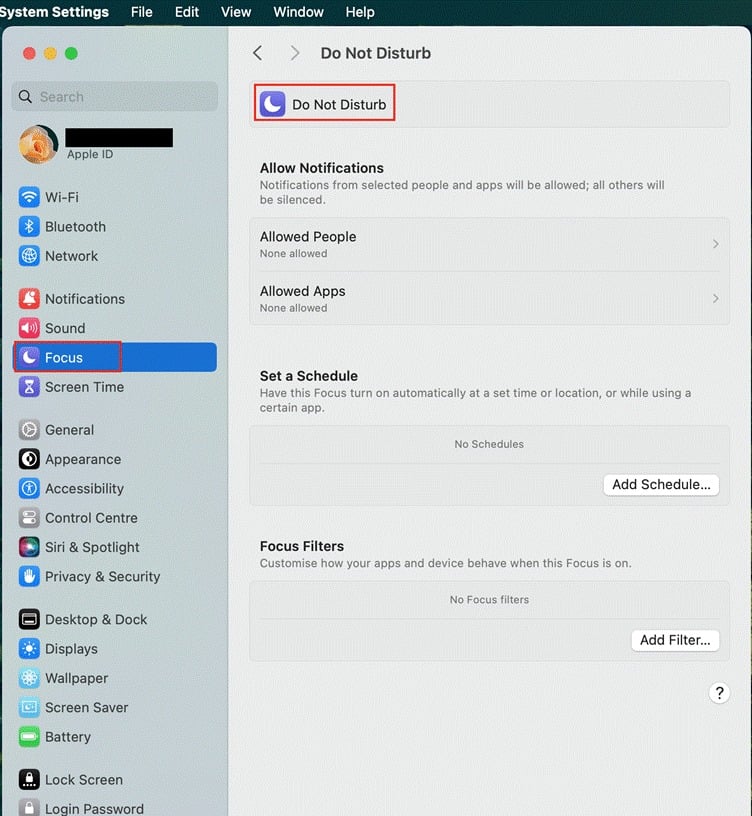Click the Allowed Apps row title
Viewport: 752px width, 816px height.
coord(302,291)
